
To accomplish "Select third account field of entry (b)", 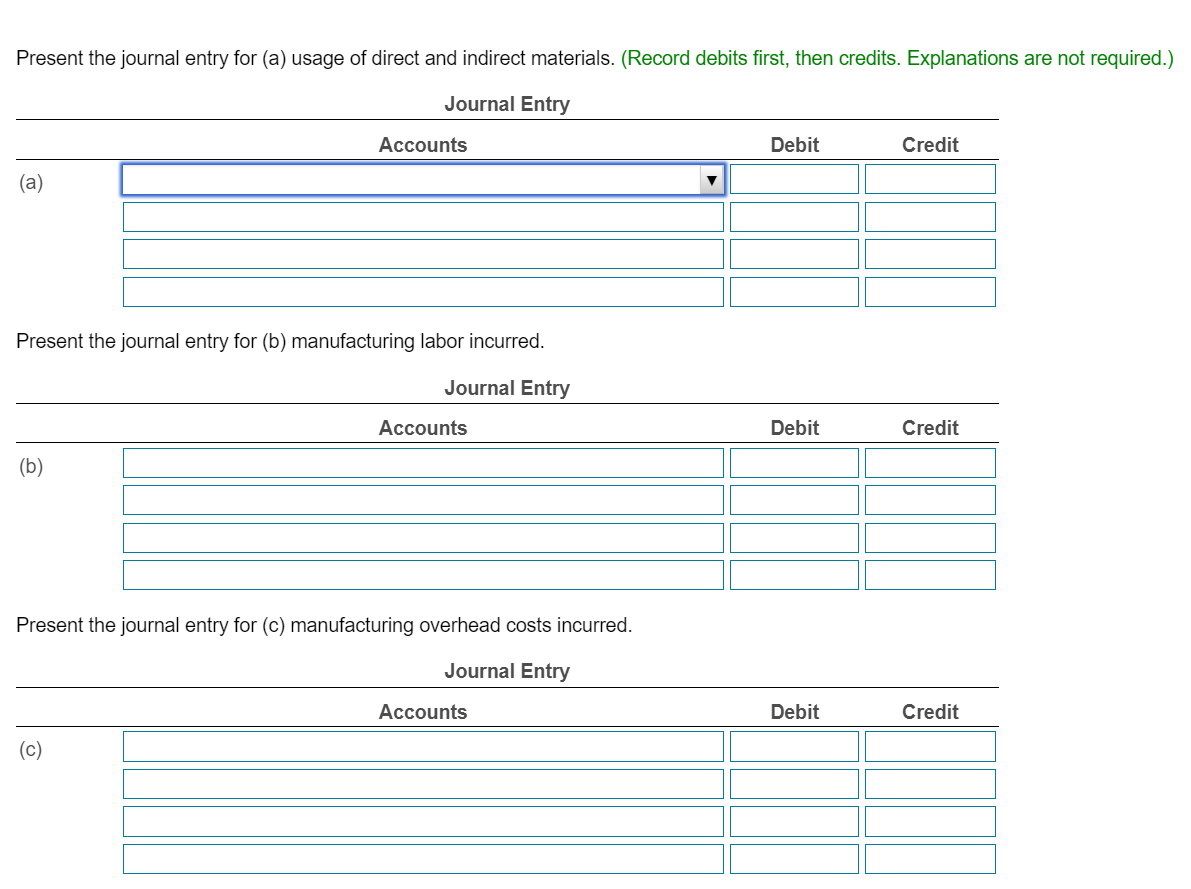I will click(423, 538).
